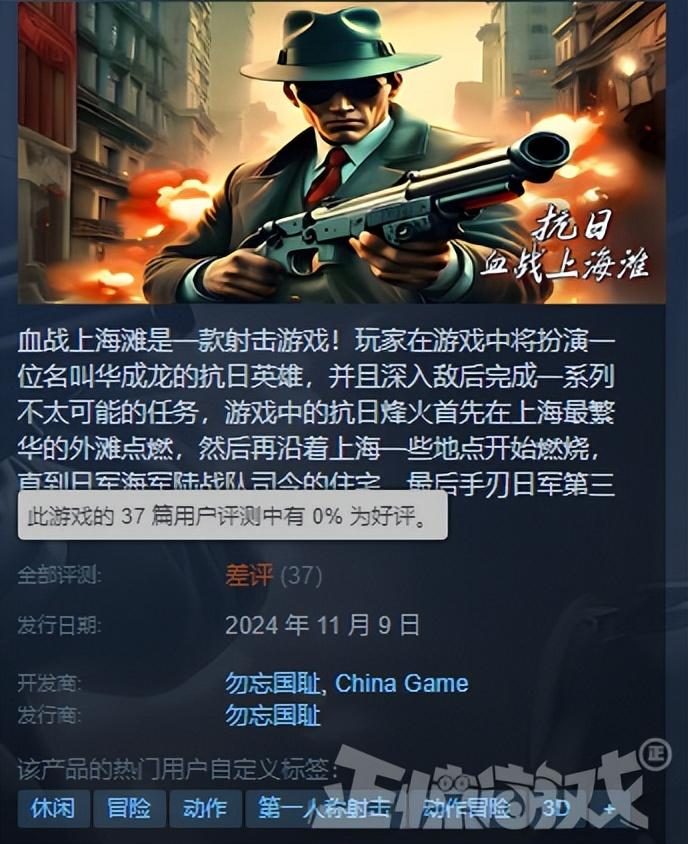Image resolution: width=688 pixels, height=844 pixels.
Task: Select the 3D tag
Action: (x=556, y=808)
